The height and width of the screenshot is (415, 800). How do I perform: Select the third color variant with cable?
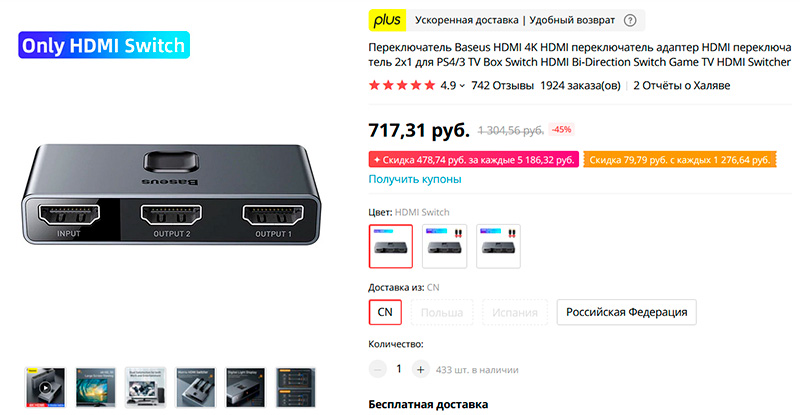click(498, 246)
